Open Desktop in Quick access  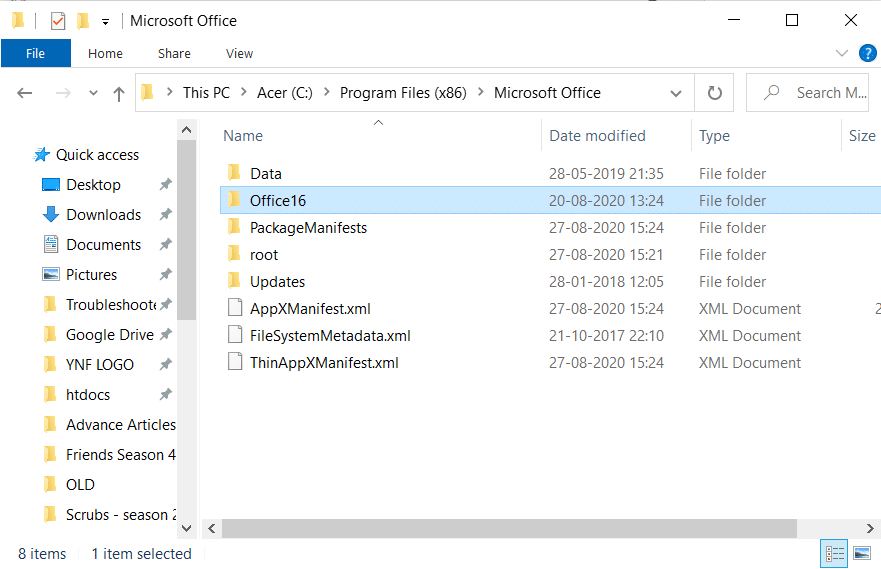(x=93, y=185)
